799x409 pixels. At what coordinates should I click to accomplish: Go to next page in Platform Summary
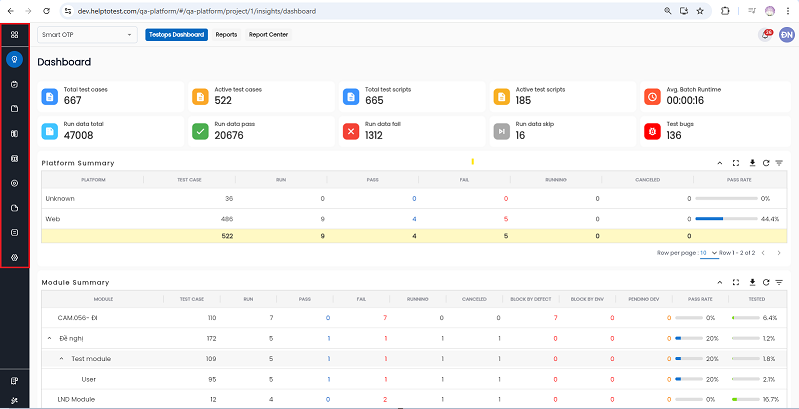pyautogui.click(x=779, y=253)
